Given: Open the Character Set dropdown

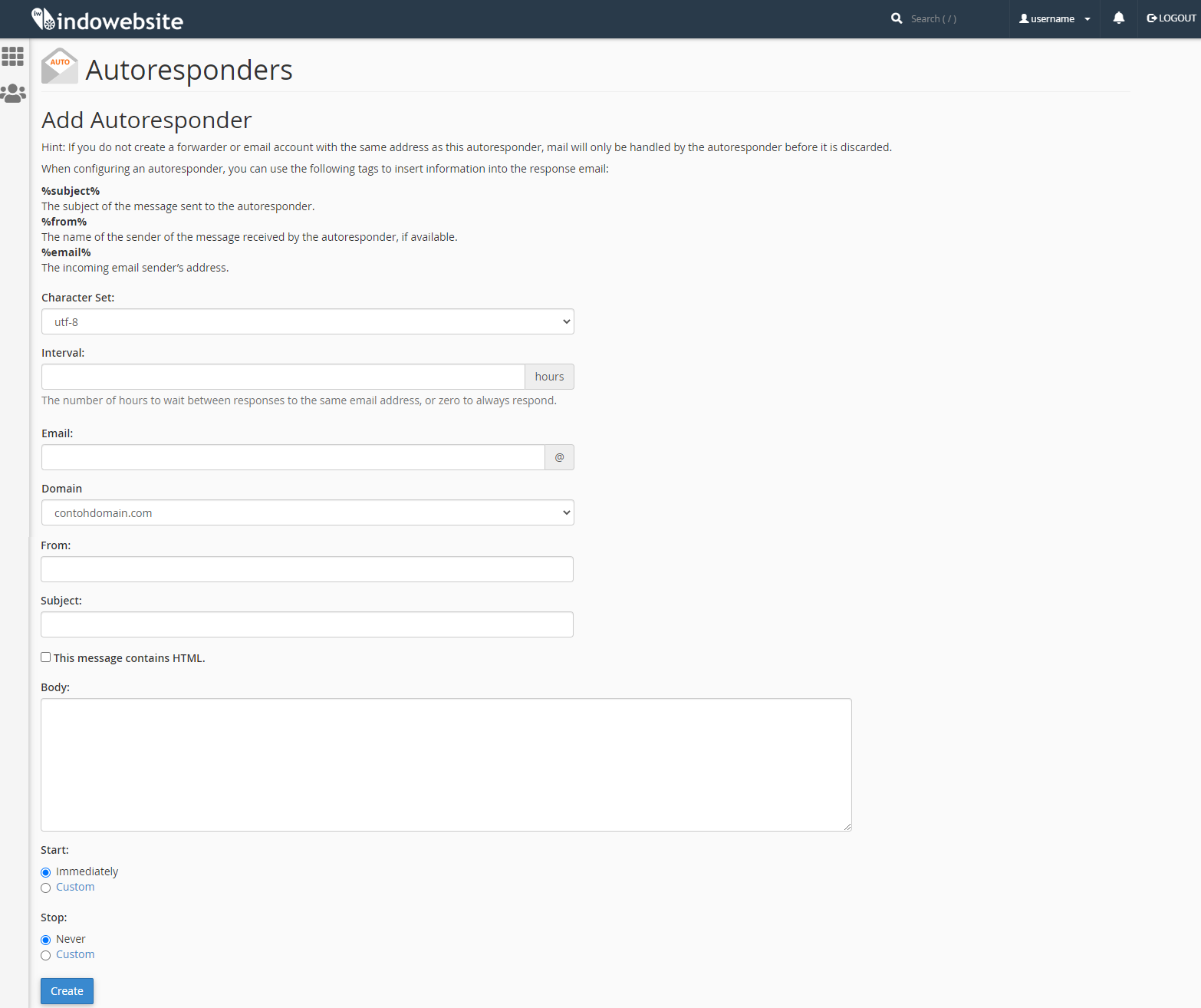Looking at the screenshot, I should (x=308, y=321).
